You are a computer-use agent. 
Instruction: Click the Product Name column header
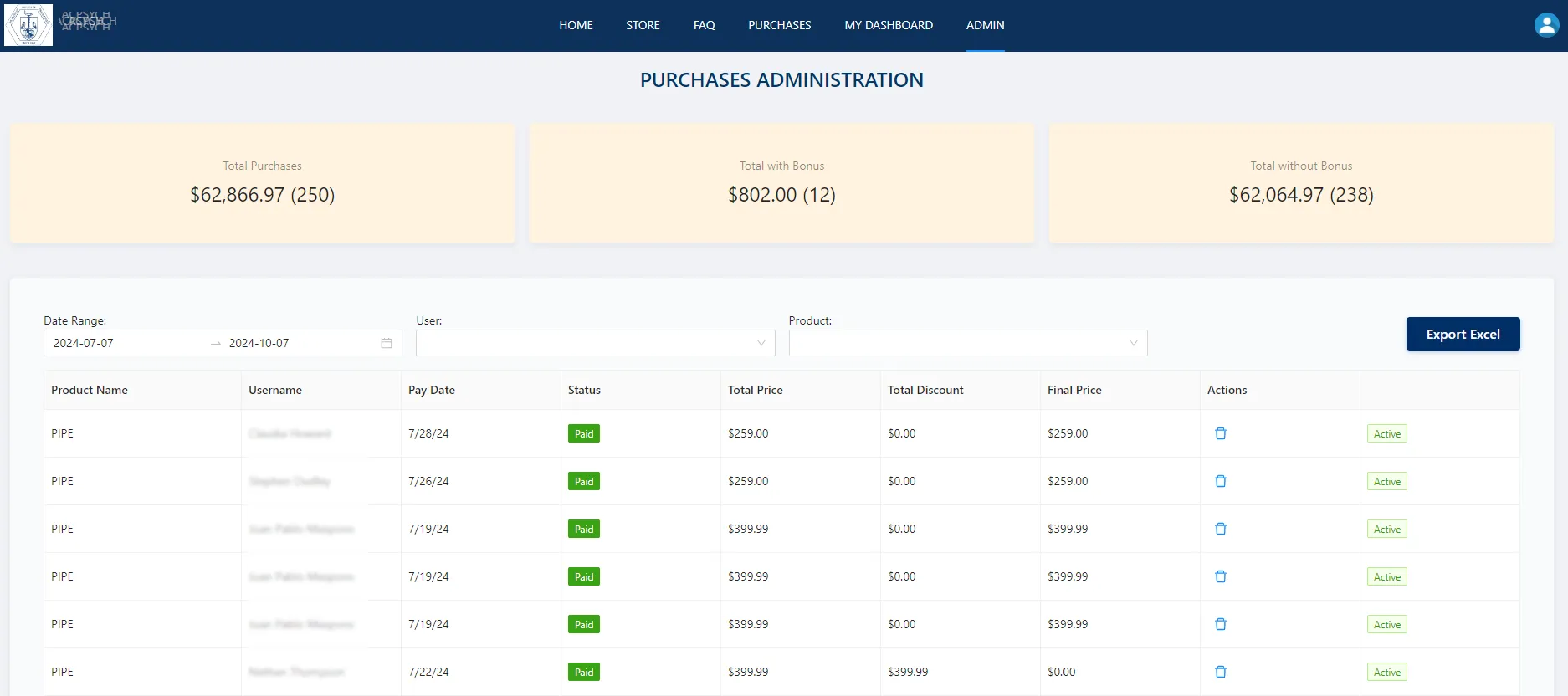[142, 390]
